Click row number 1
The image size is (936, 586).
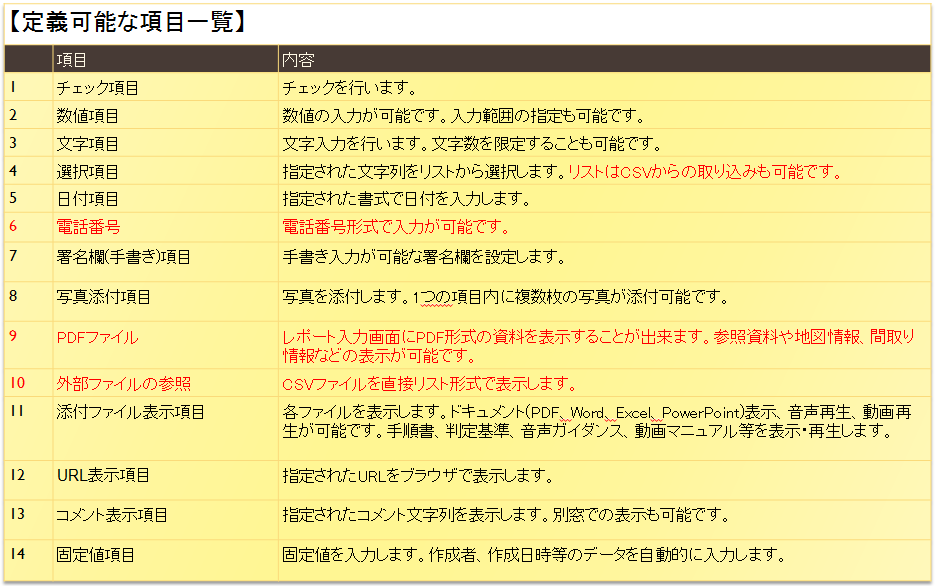click(x=13, y=87)
